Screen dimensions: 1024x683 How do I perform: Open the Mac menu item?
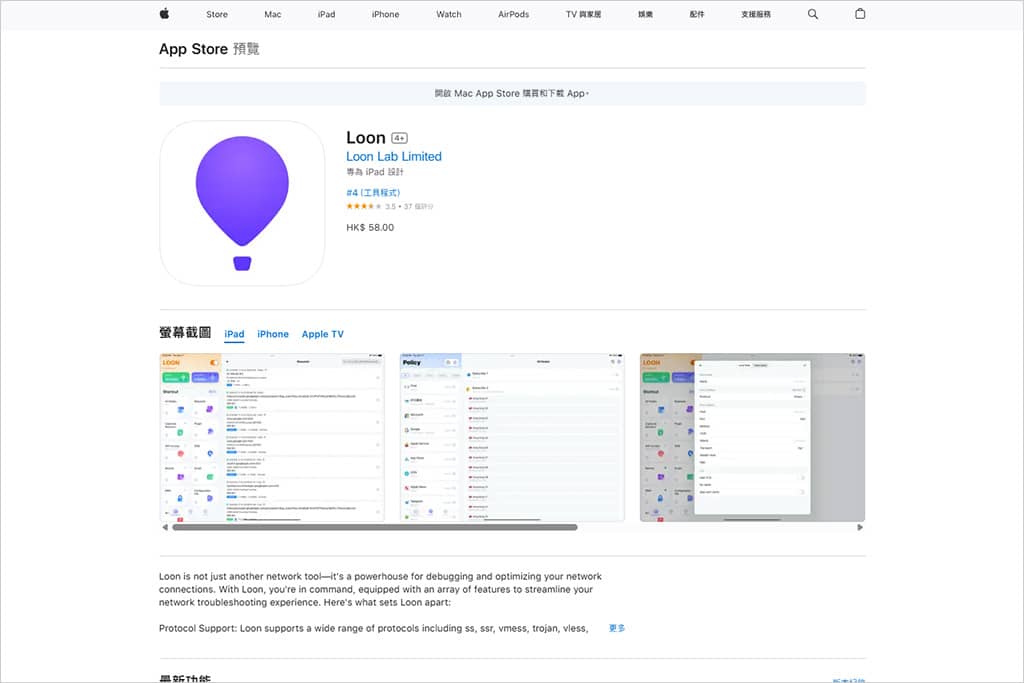pyautogui.click(x=273, y=14)
